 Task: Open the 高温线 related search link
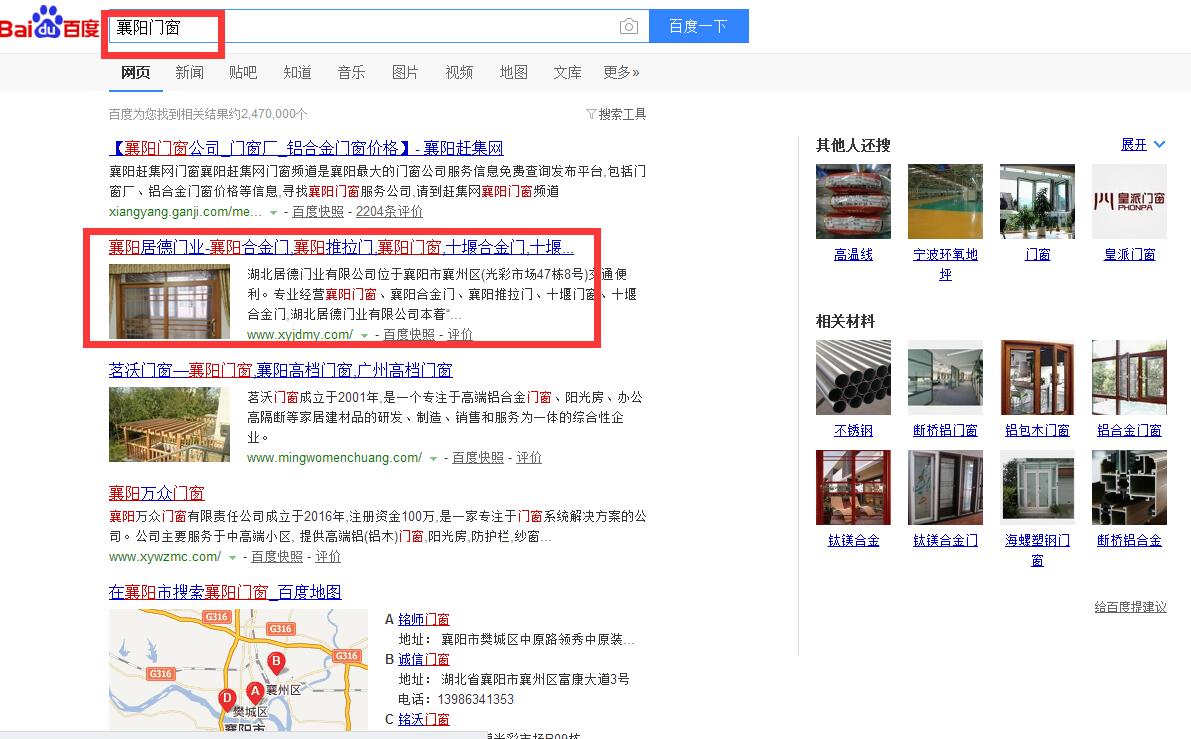click(853, 254)
